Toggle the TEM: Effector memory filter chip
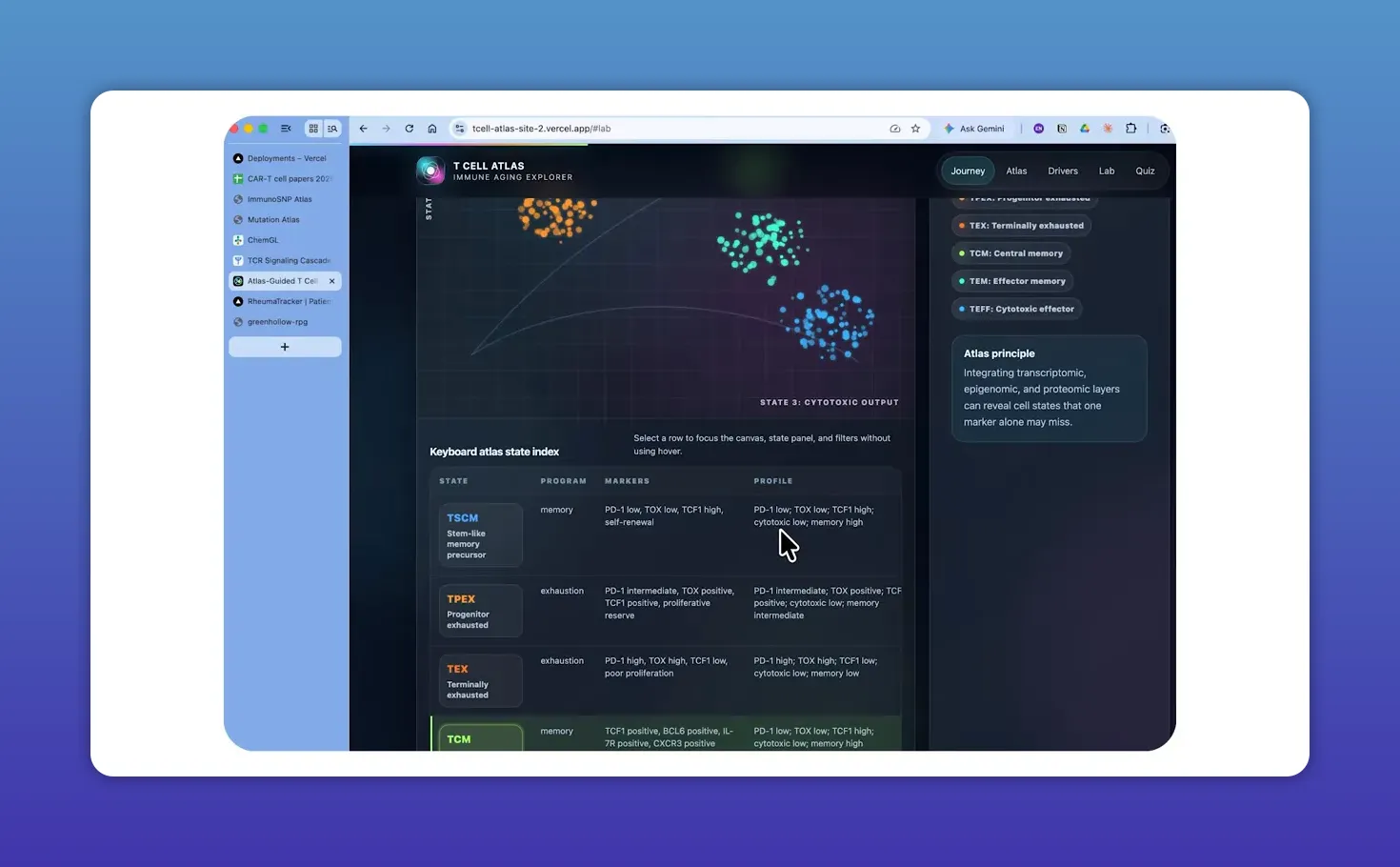The image size is (1400, 867). tap(1012, 281)
